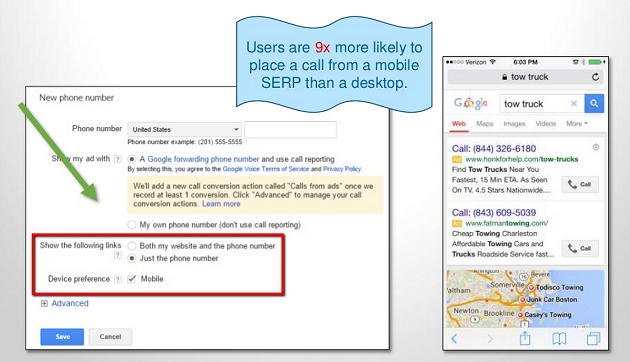Click 'Cheap Towing Charleston' text
This screenshot has height=362, width=630.
pos(494,233)
